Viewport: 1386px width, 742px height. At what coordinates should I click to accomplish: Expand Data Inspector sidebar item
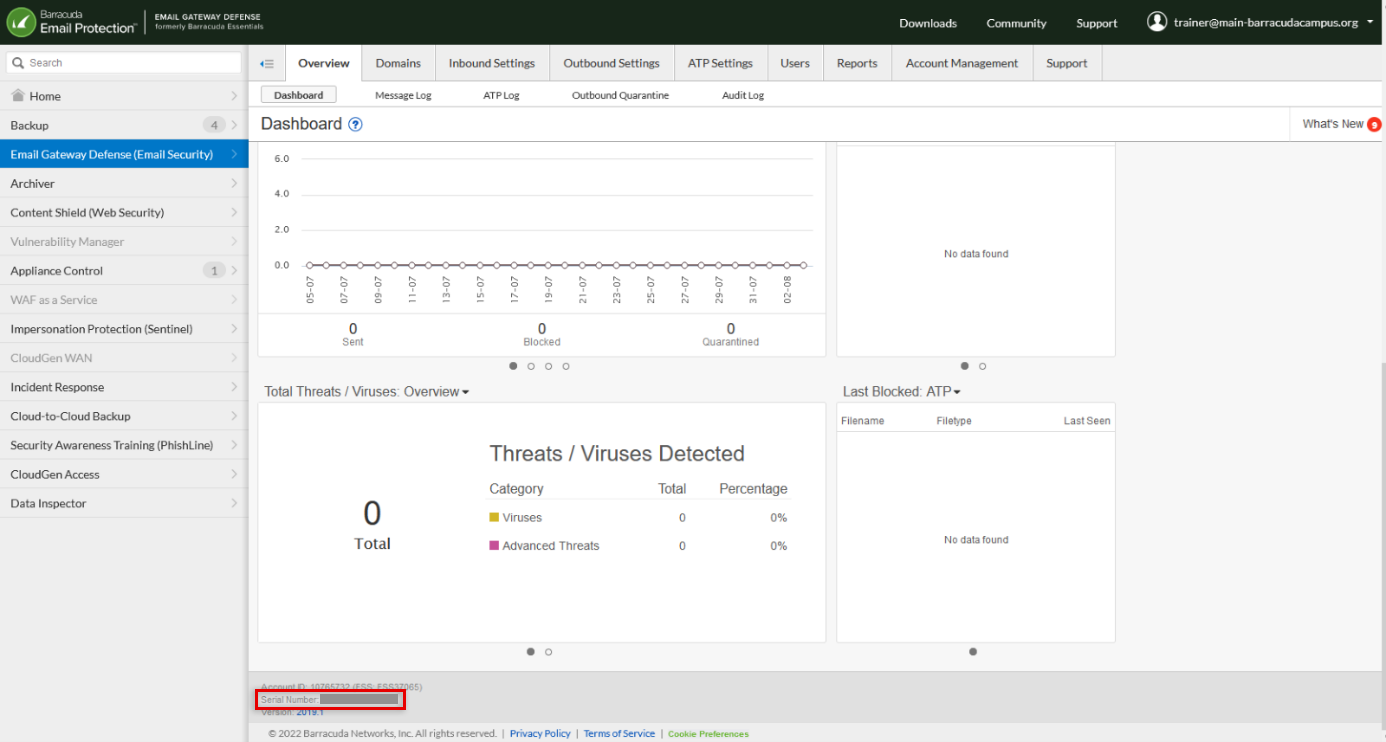[x=124, y=503]
